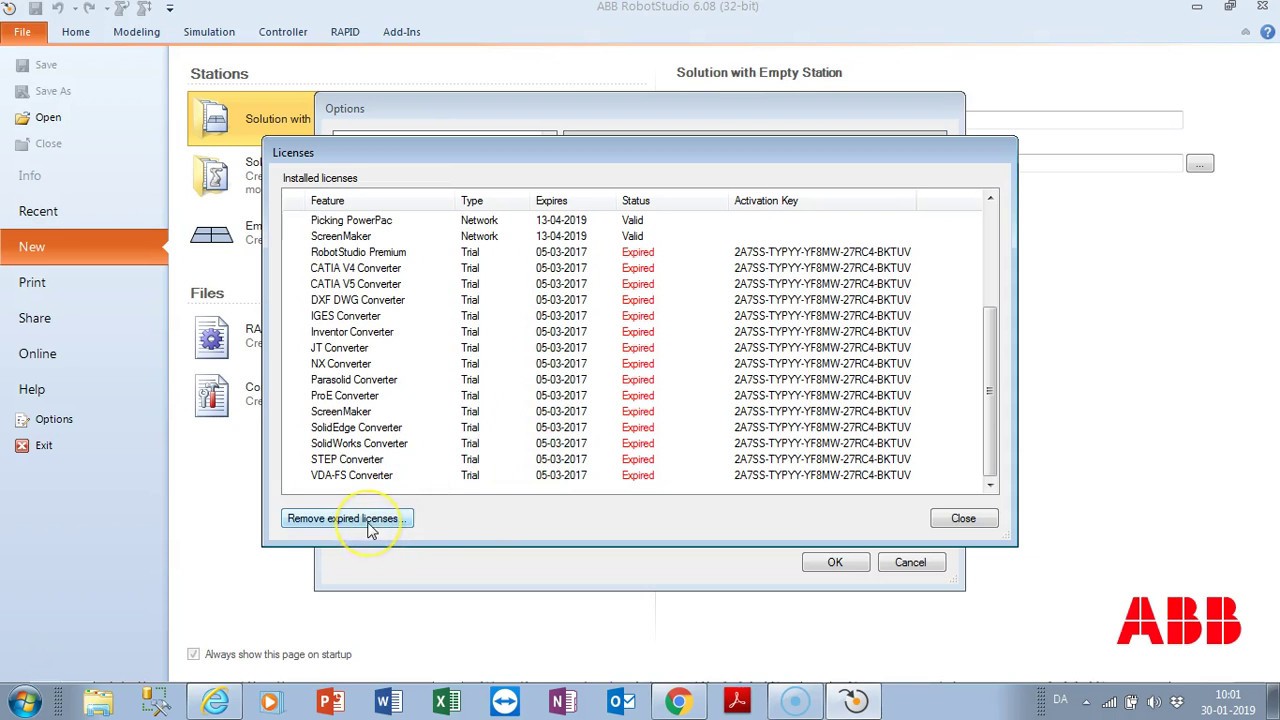1280x720 pixels.
Task: Open the Add-Ins ribbon tab
Action: pyautogui.click(x=401, y=32)
